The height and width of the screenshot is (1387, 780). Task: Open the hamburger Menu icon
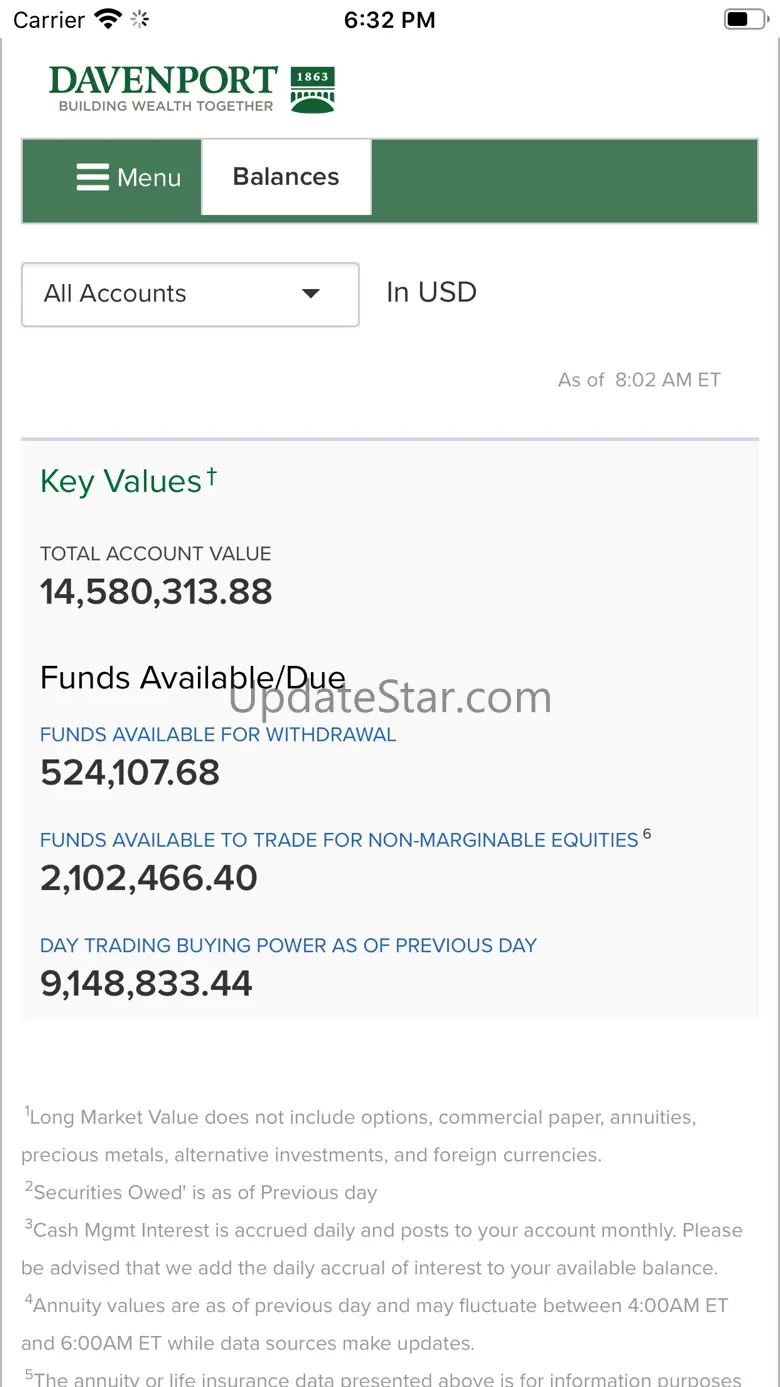click(93, 178)
